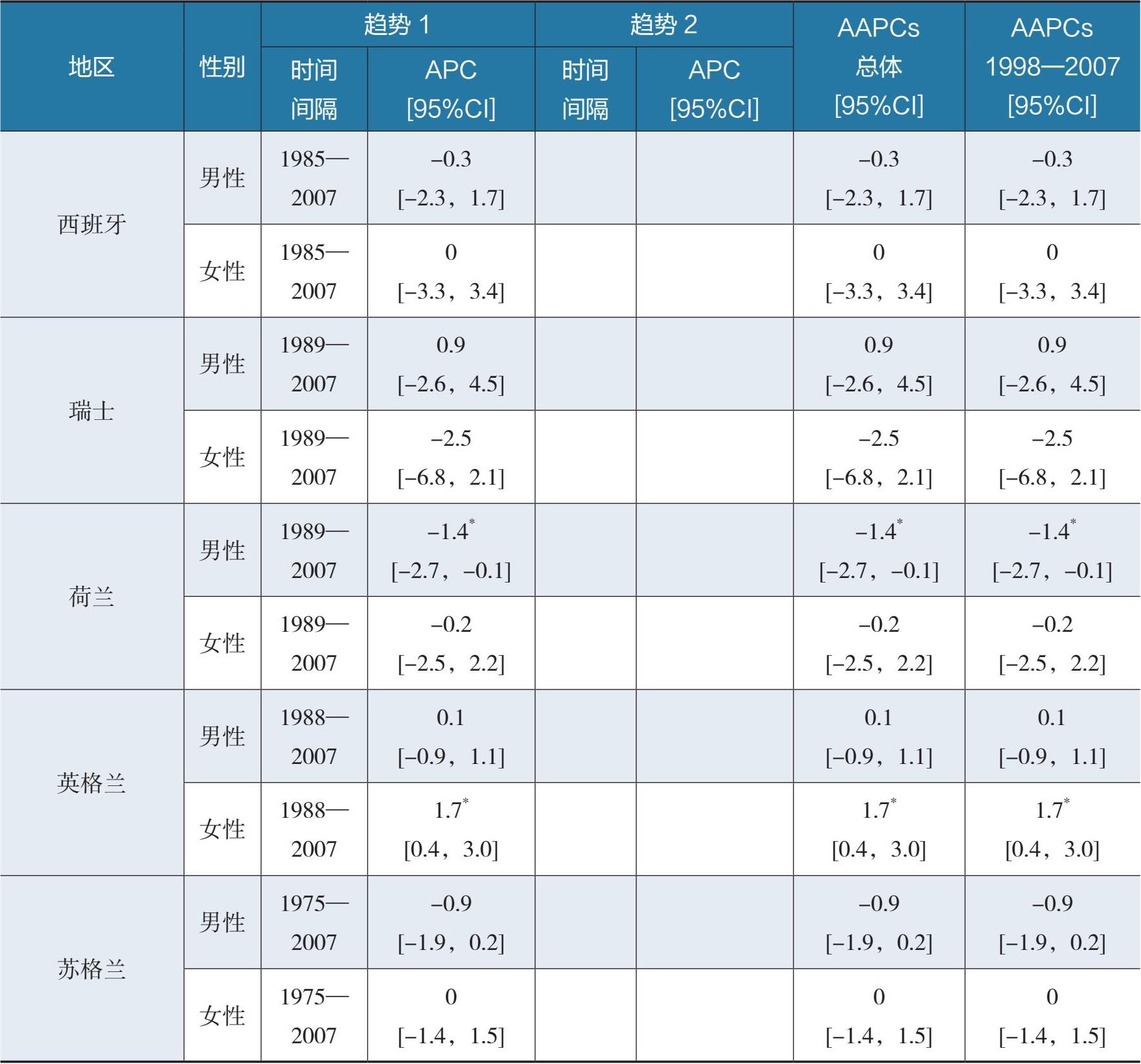This screenshot has width=1141, height=1064.
Task: Click Scotland male 1975—2007 interval cell
Action: [x=314, y=922]
